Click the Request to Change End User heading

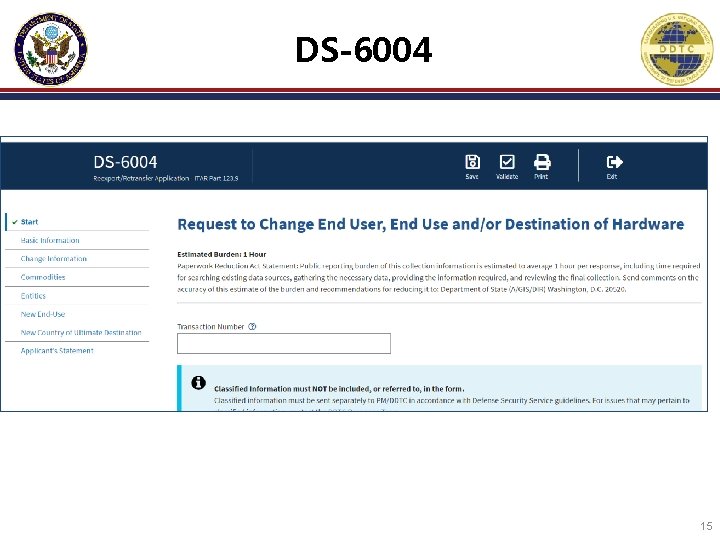431,224
